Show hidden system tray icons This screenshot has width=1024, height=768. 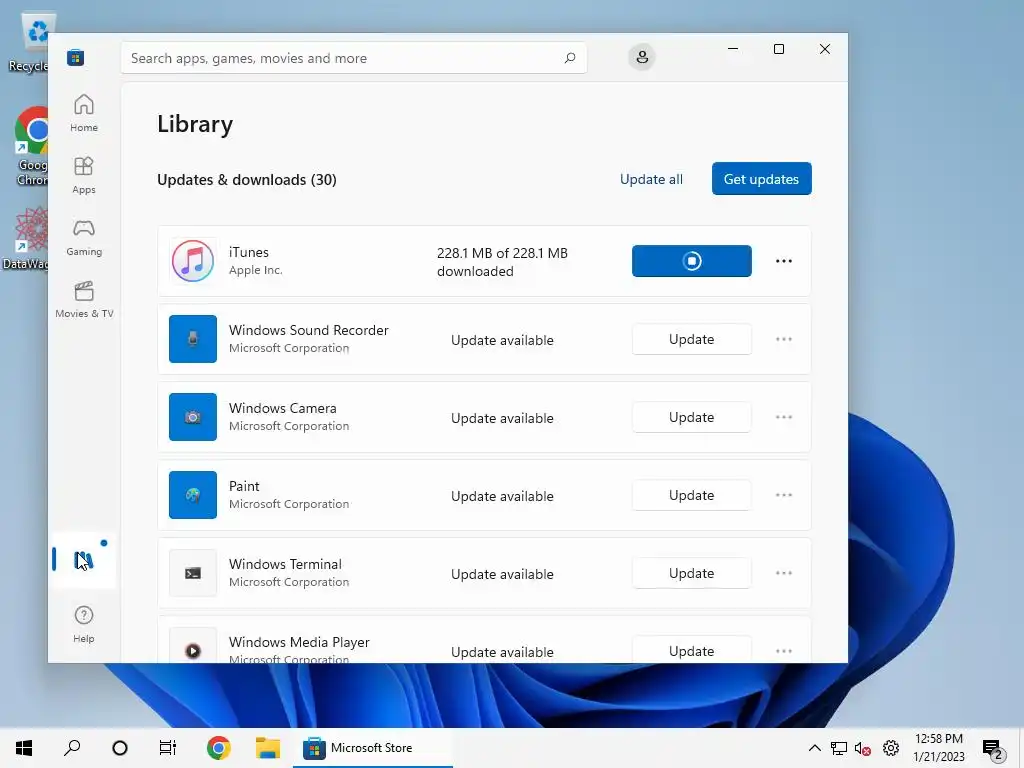814,748
